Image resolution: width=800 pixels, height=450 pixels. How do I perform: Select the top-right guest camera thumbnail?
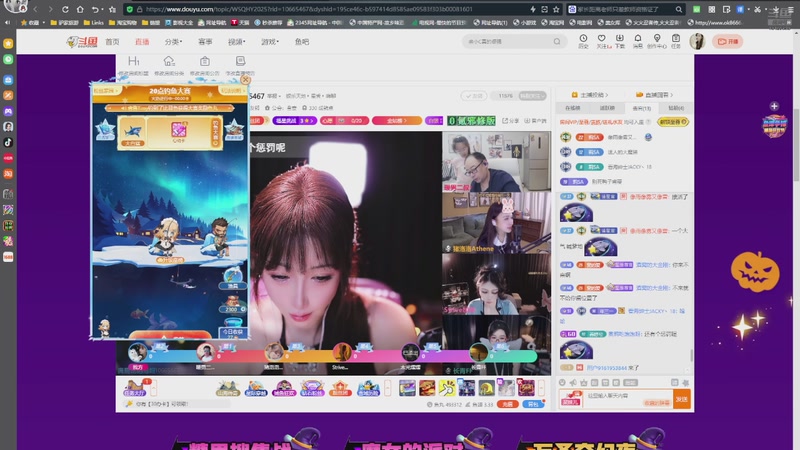[496, 161]
